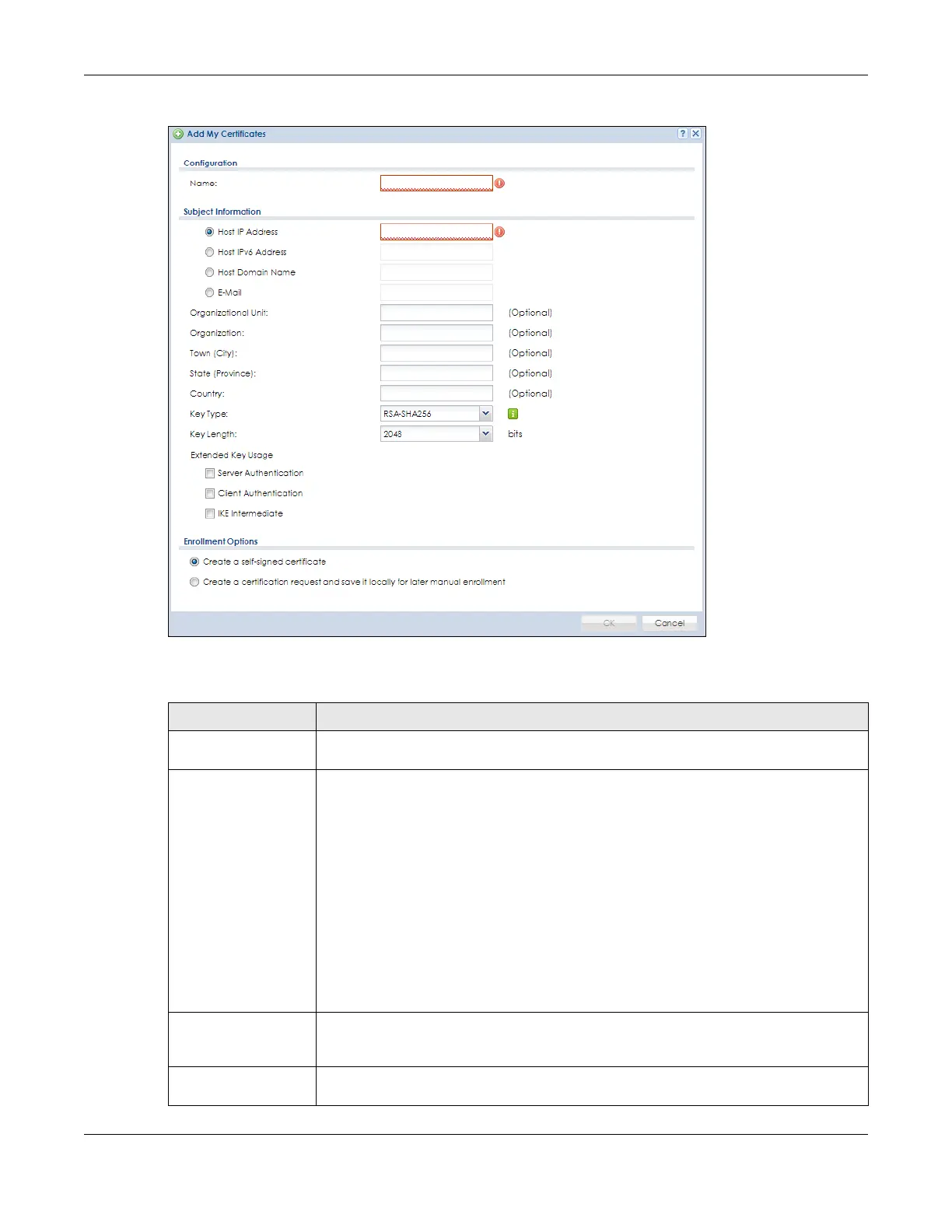The image size is (952, 1232).
Task: Open the Key Length 2048 dropdown
Action: (436, 434)
